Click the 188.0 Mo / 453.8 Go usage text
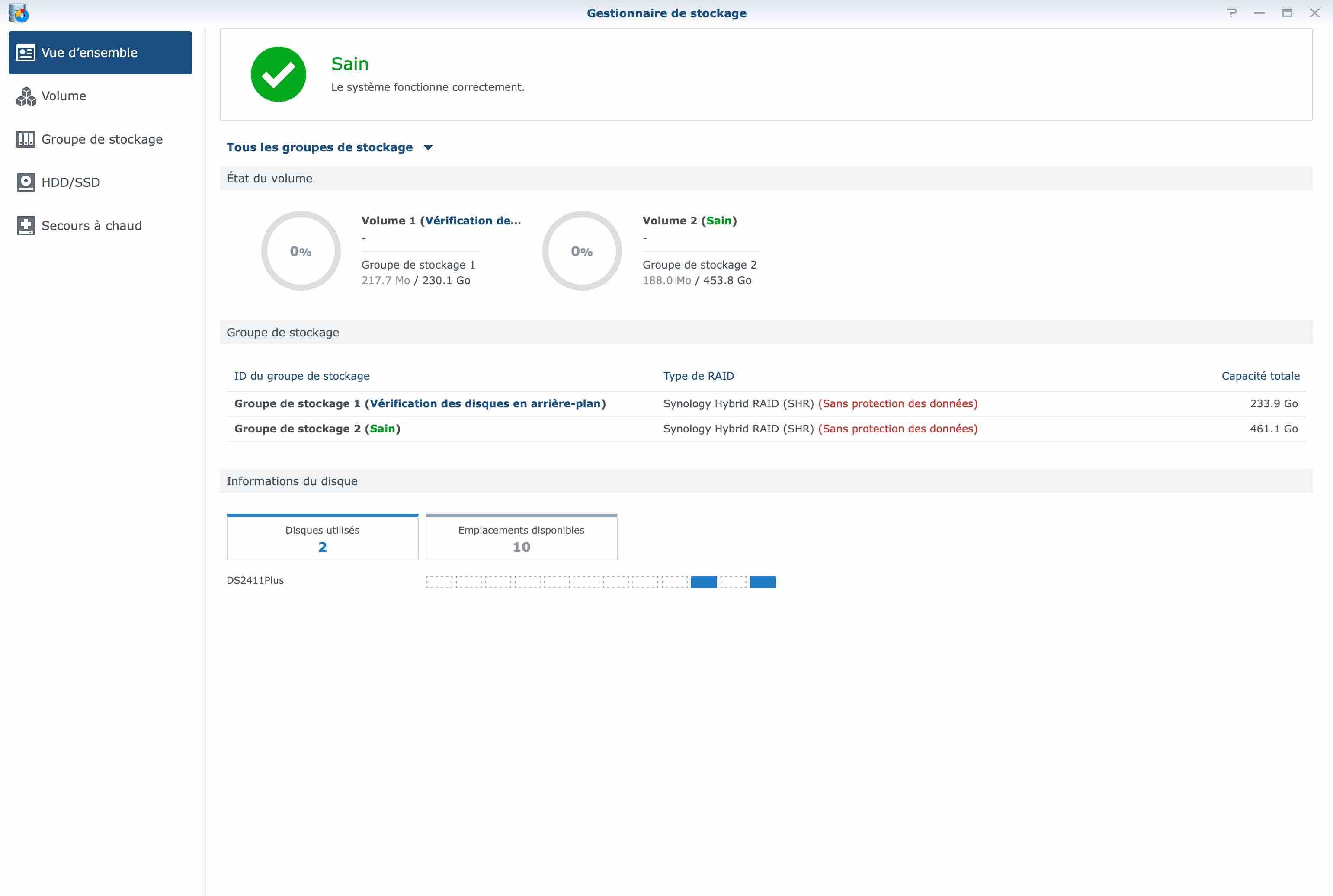 697,280
